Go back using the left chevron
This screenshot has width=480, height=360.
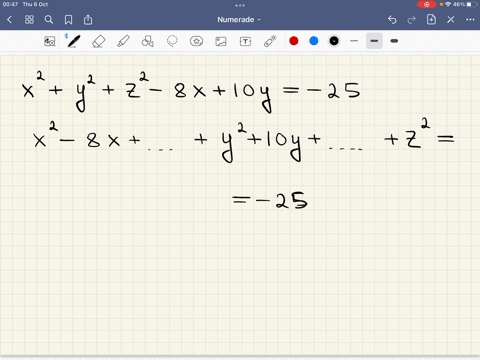click(9, 20)
